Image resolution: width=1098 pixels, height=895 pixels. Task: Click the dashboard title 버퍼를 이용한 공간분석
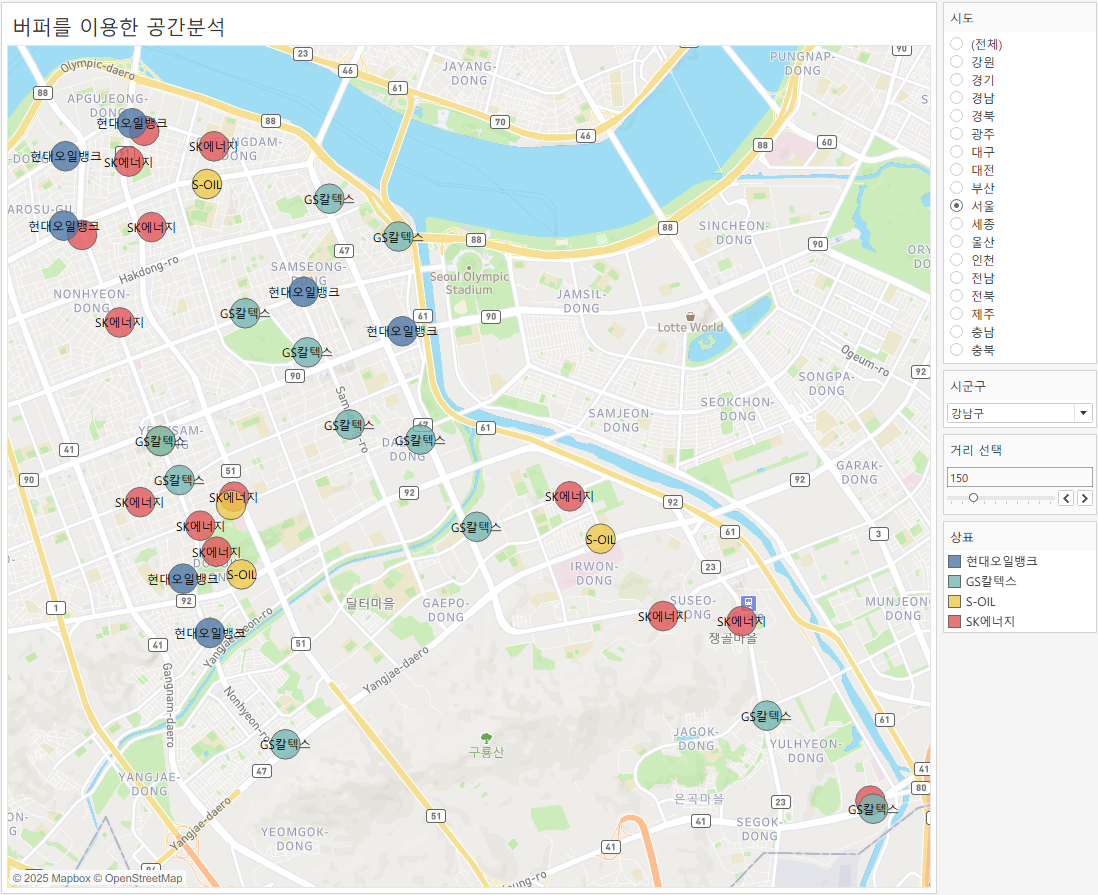point(119,27)
